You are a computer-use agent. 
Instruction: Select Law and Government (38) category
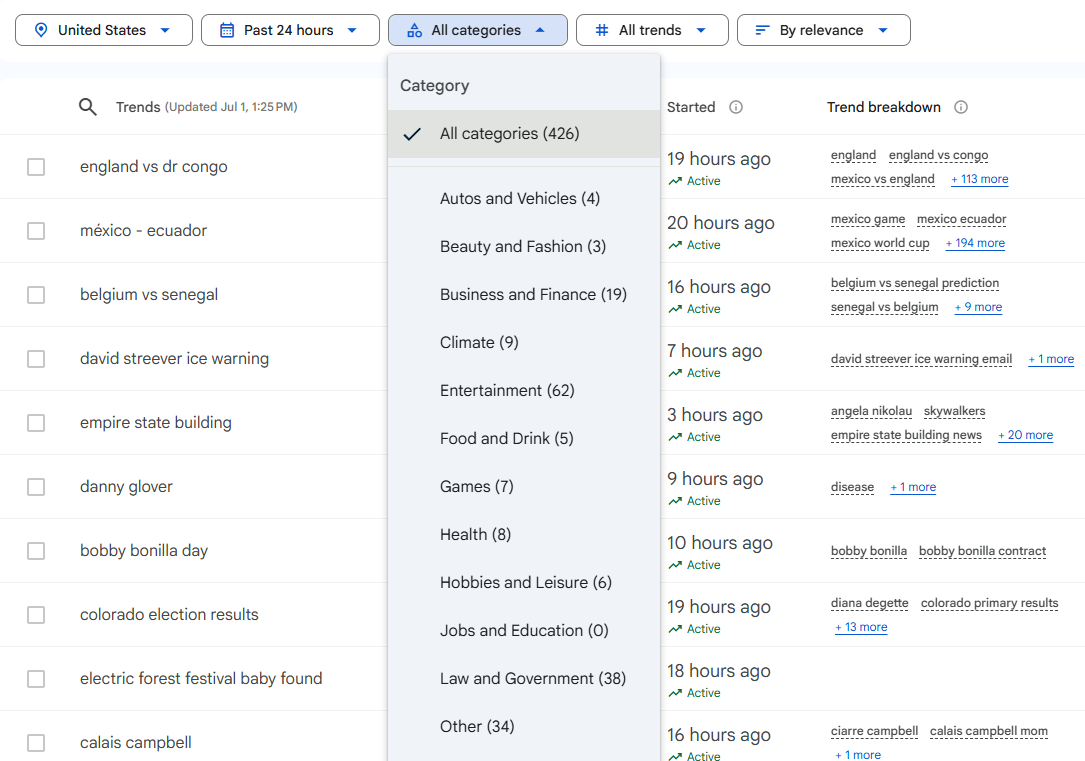524,679
